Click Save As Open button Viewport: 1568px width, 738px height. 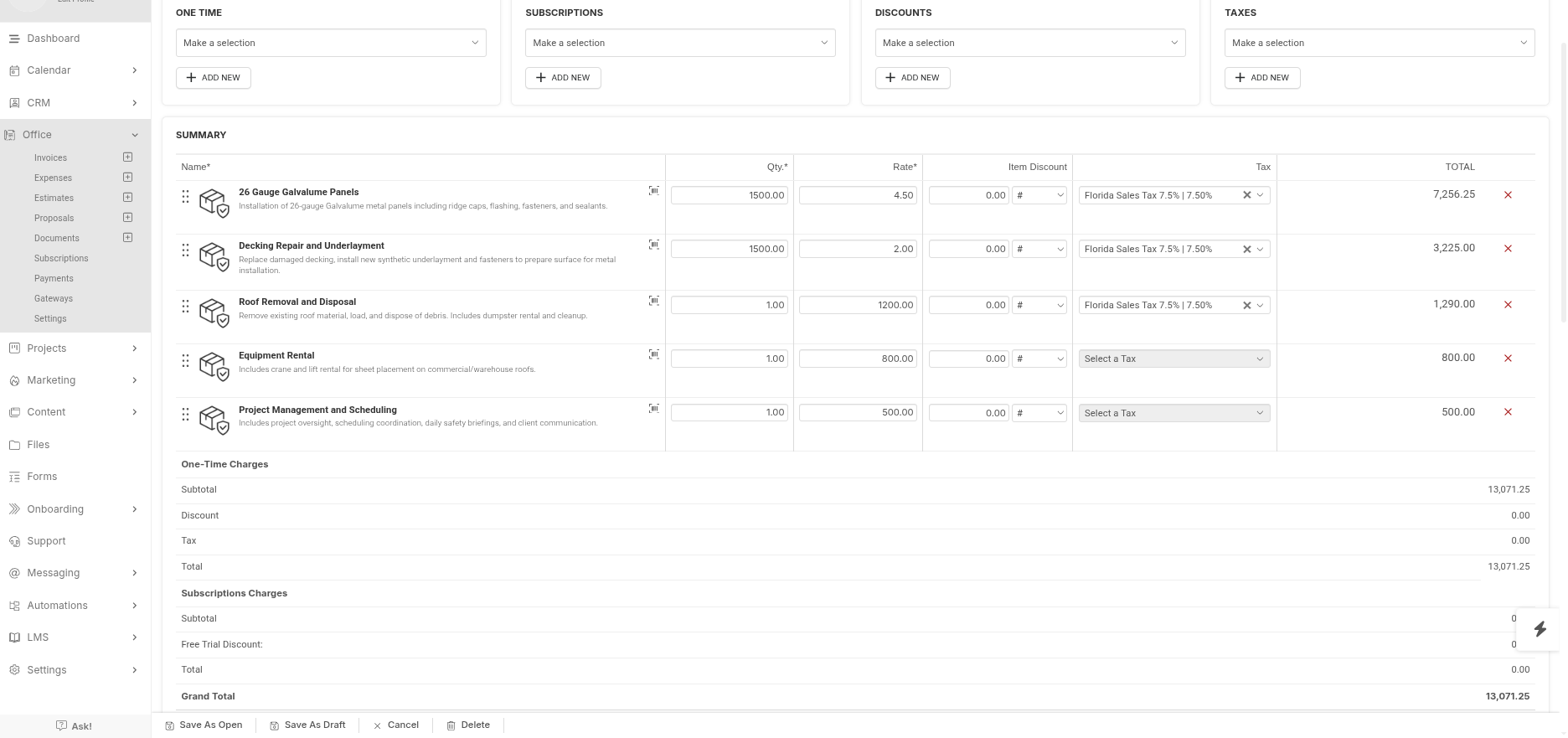[x=204, y=725]
